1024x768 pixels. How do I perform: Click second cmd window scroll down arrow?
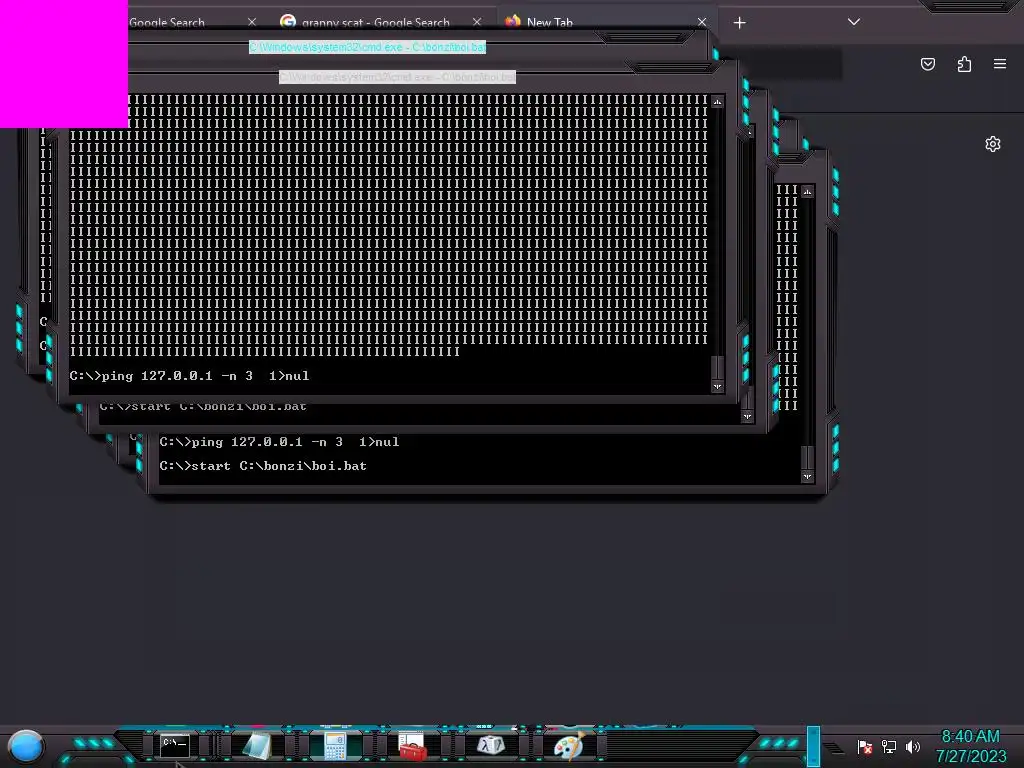747,416
